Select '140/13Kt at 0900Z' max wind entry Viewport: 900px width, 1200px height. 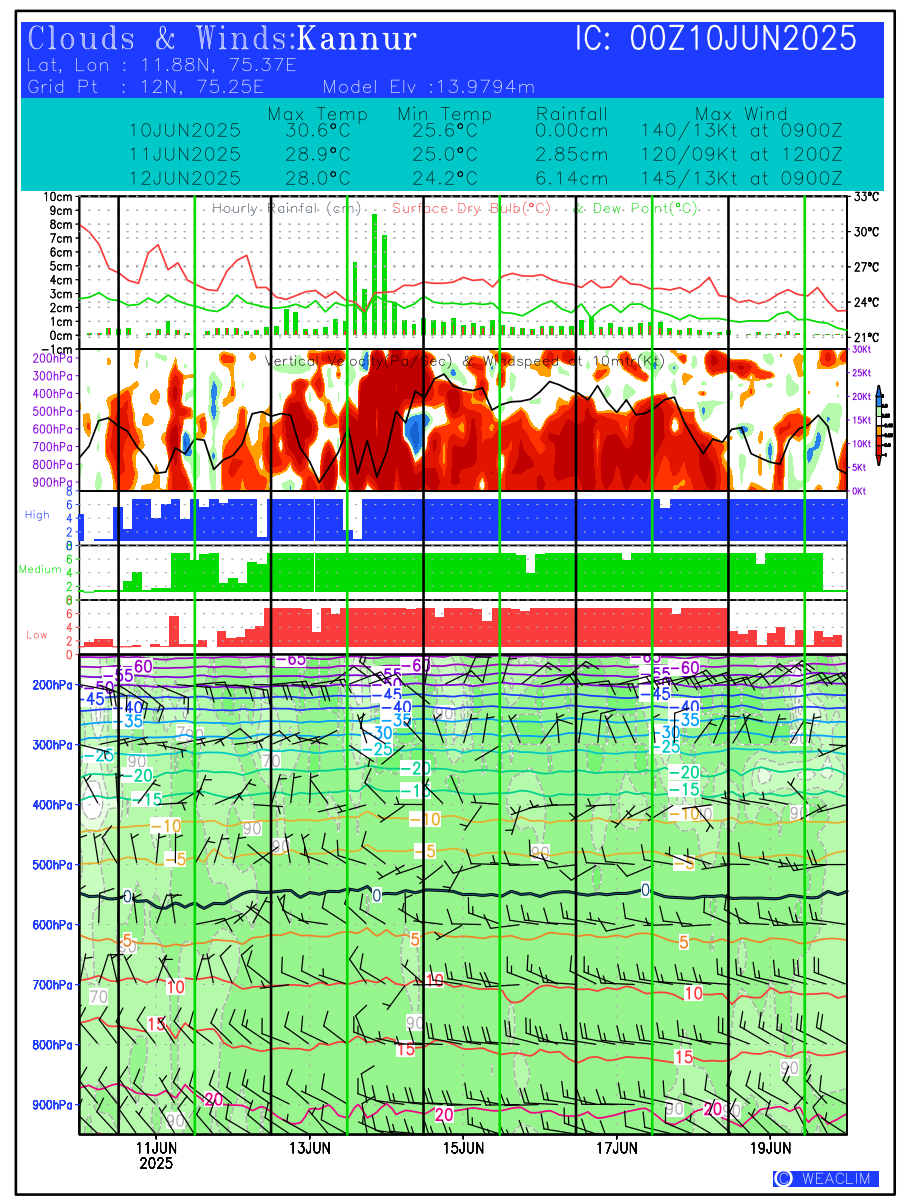(742, 131)
